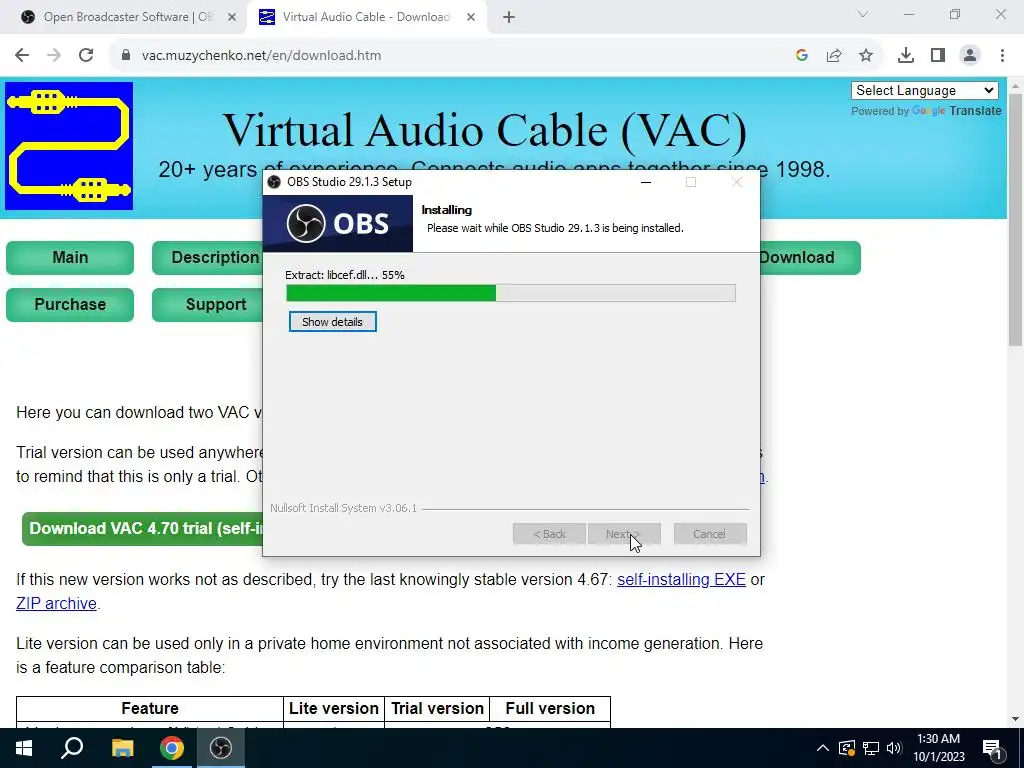
Task: Click the site padlock icon
Action: click(126, 56)
